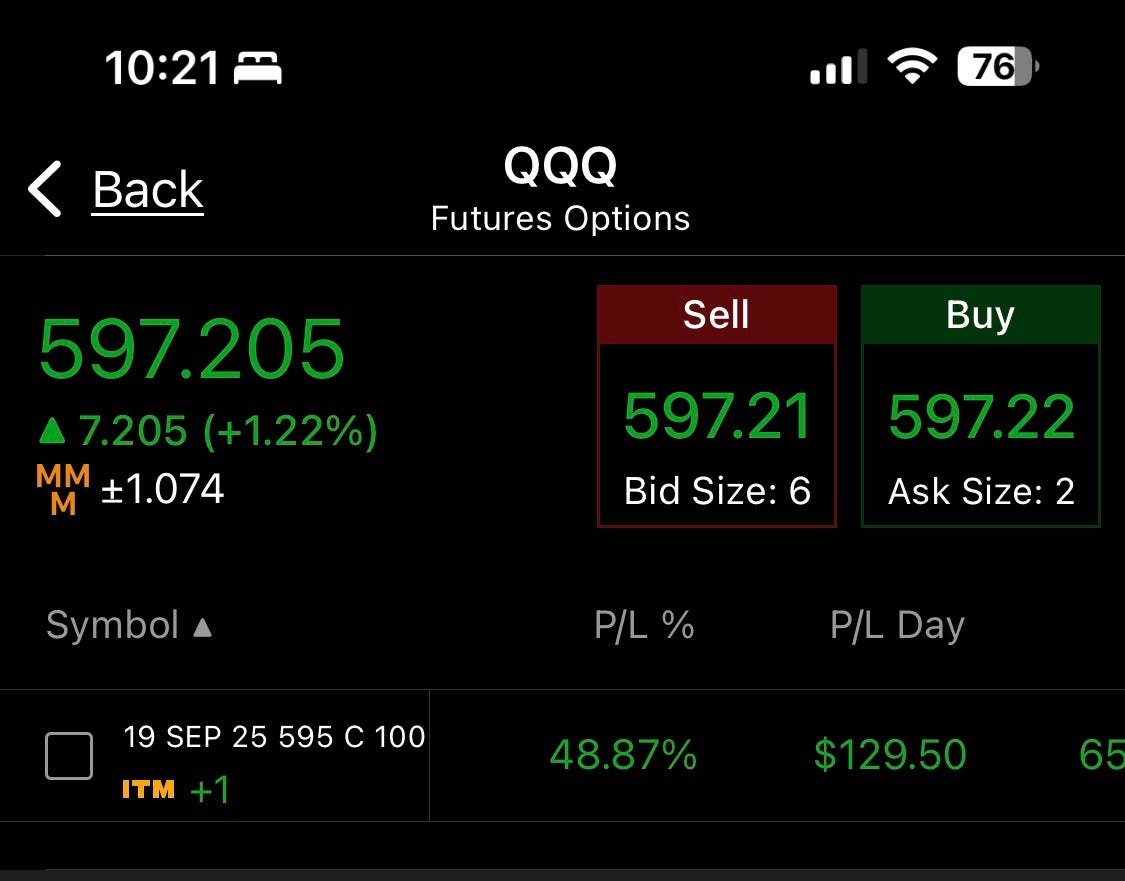Sort positions by P/L % column
The image size is (1125, 881).
[x=644, y=625]
